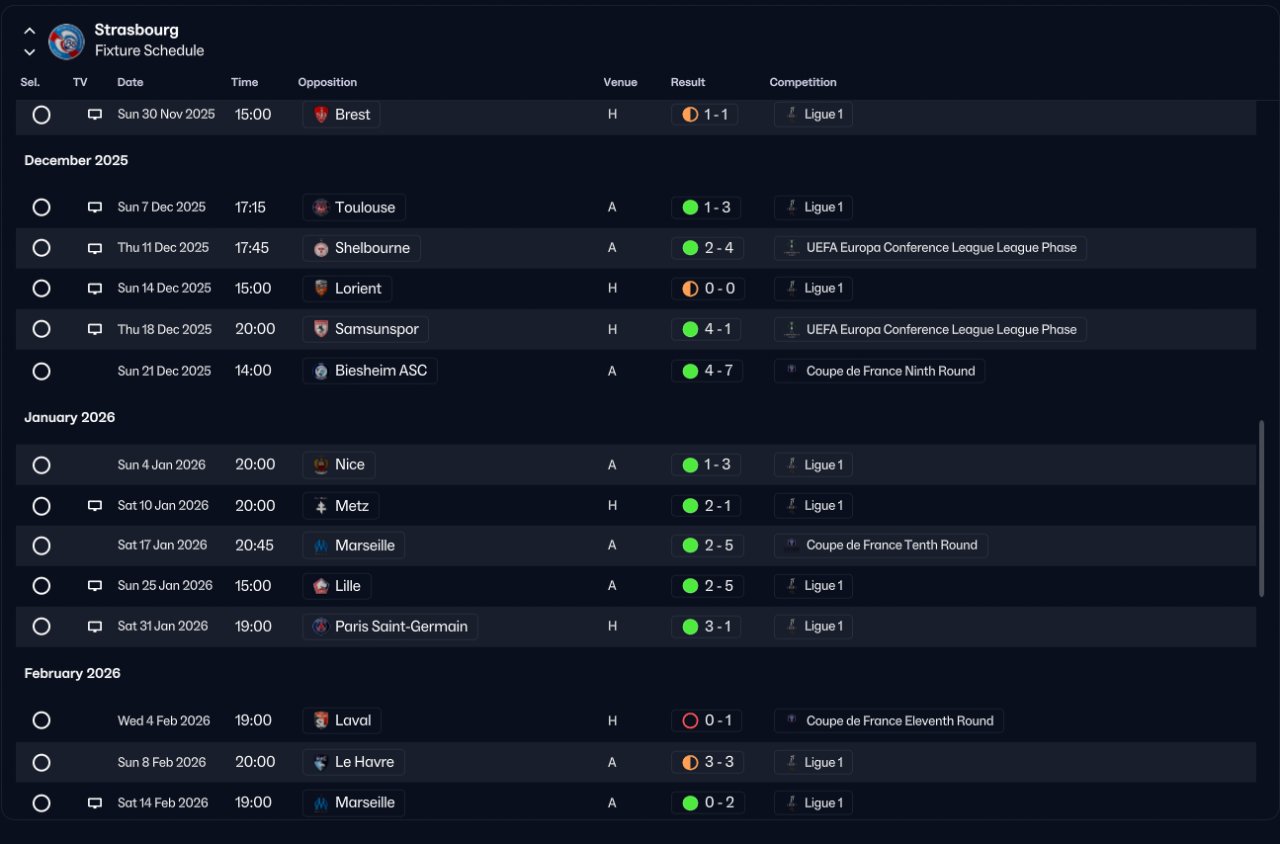This screenshot has width=1280, height=844.
Task: Click the Strasbourg club badge icon
Action: [x=66, y=41]
